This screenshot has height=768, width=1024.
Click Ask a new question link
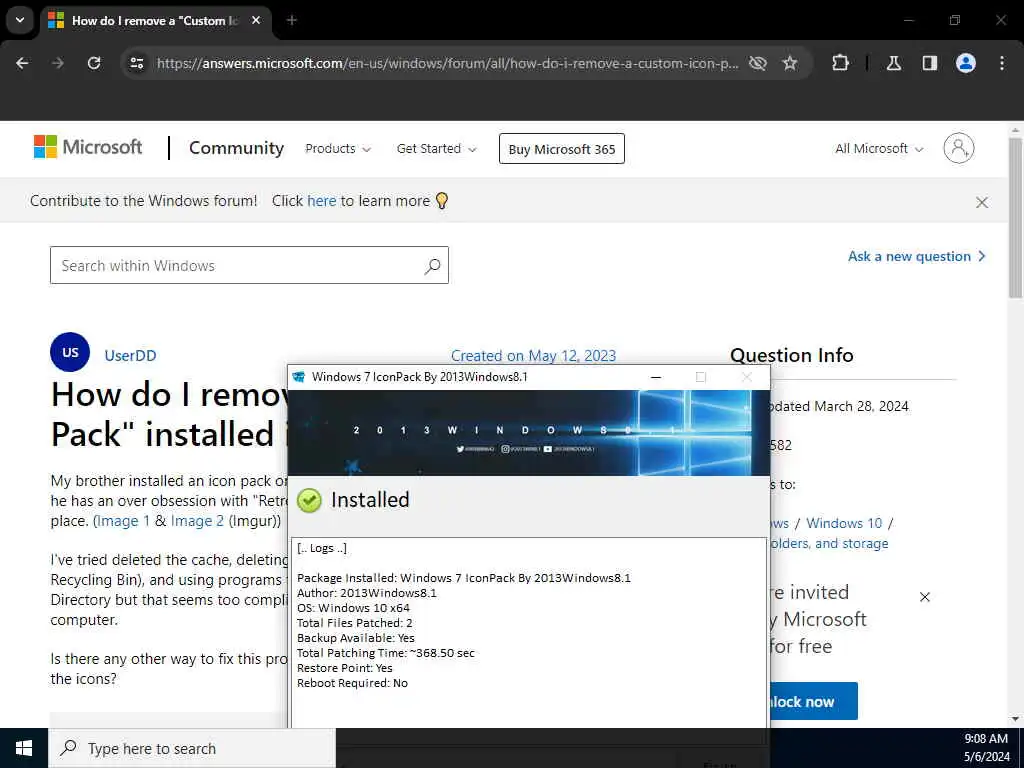click(916, 257)
